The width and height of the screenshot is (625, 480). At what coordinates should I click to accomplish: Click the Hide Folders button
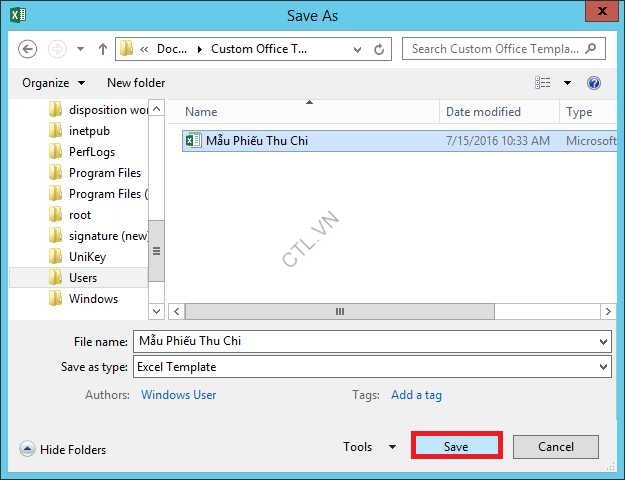63,449
